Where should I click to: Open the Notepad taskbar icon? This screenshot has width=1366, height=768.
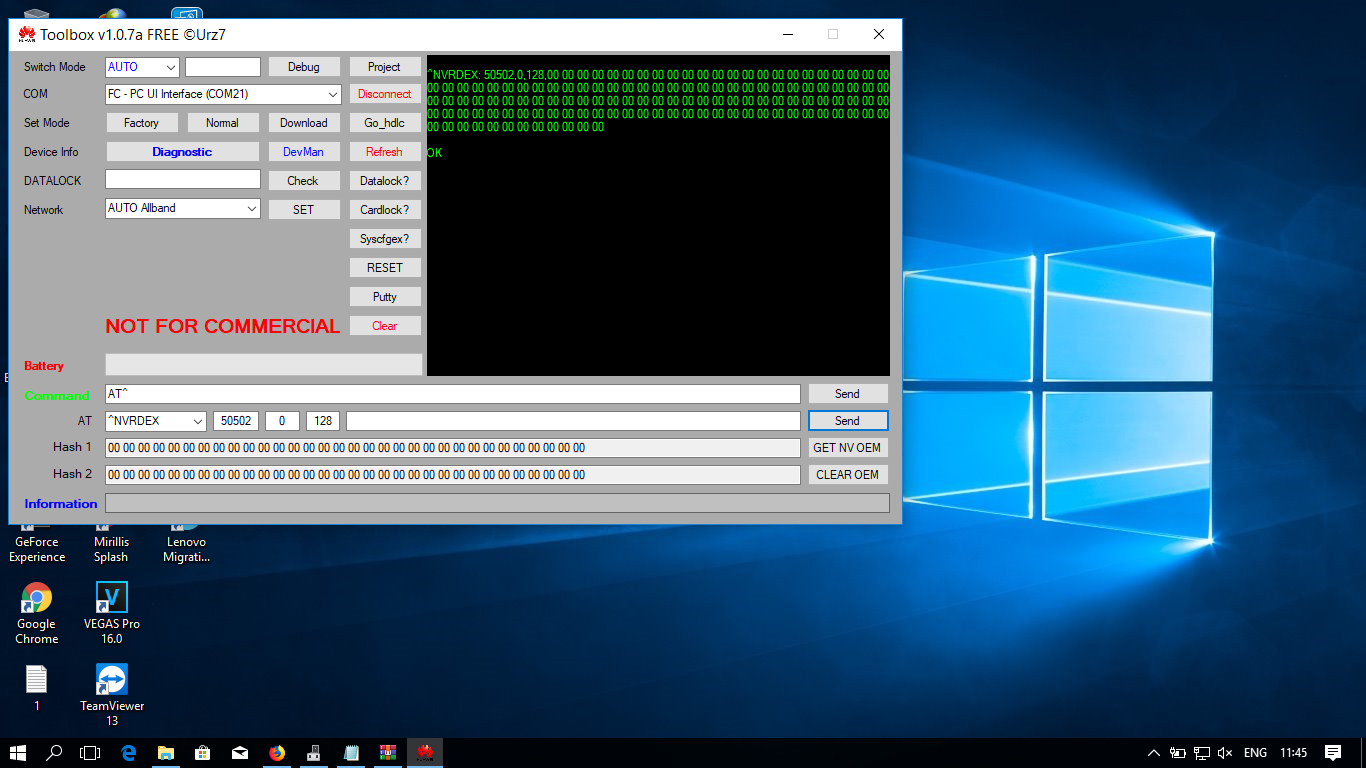351,753
